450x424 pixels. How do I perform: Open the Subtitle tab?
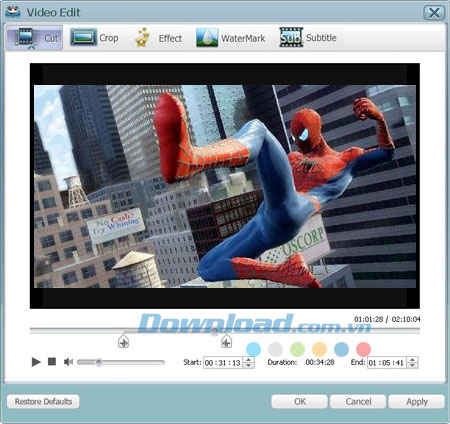click(308, 38)
